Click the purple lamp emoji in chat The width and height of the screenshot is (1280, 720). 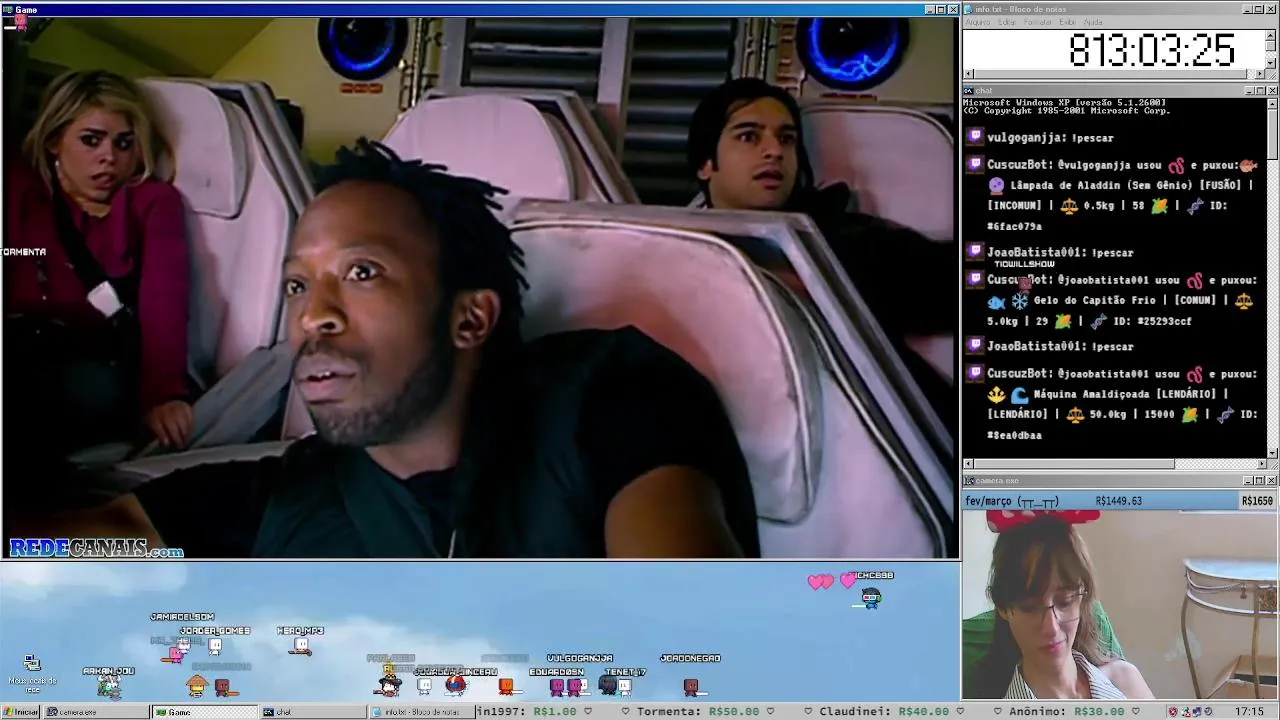tap(996, 185)
